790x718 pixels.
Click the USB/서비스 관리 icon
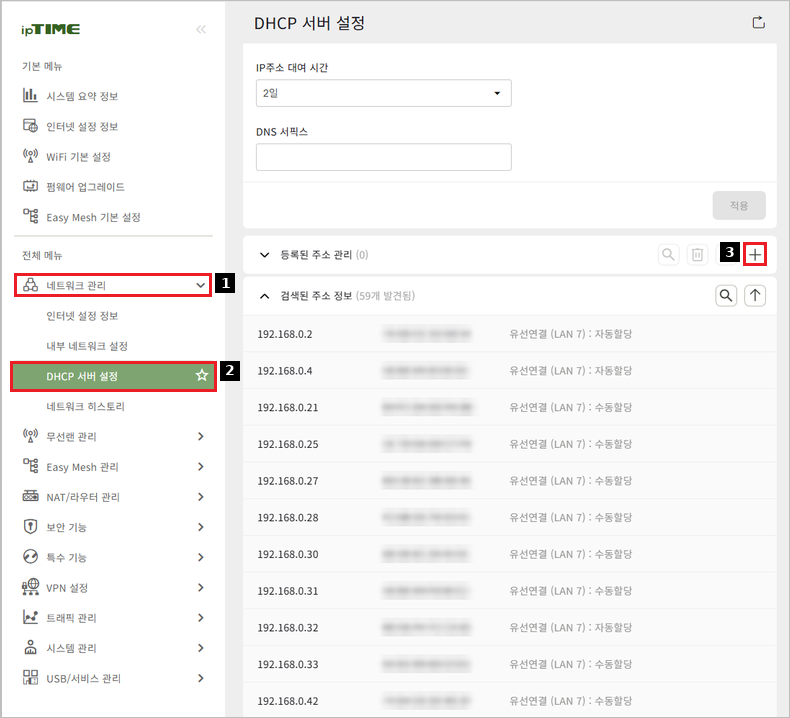[30, 677]
